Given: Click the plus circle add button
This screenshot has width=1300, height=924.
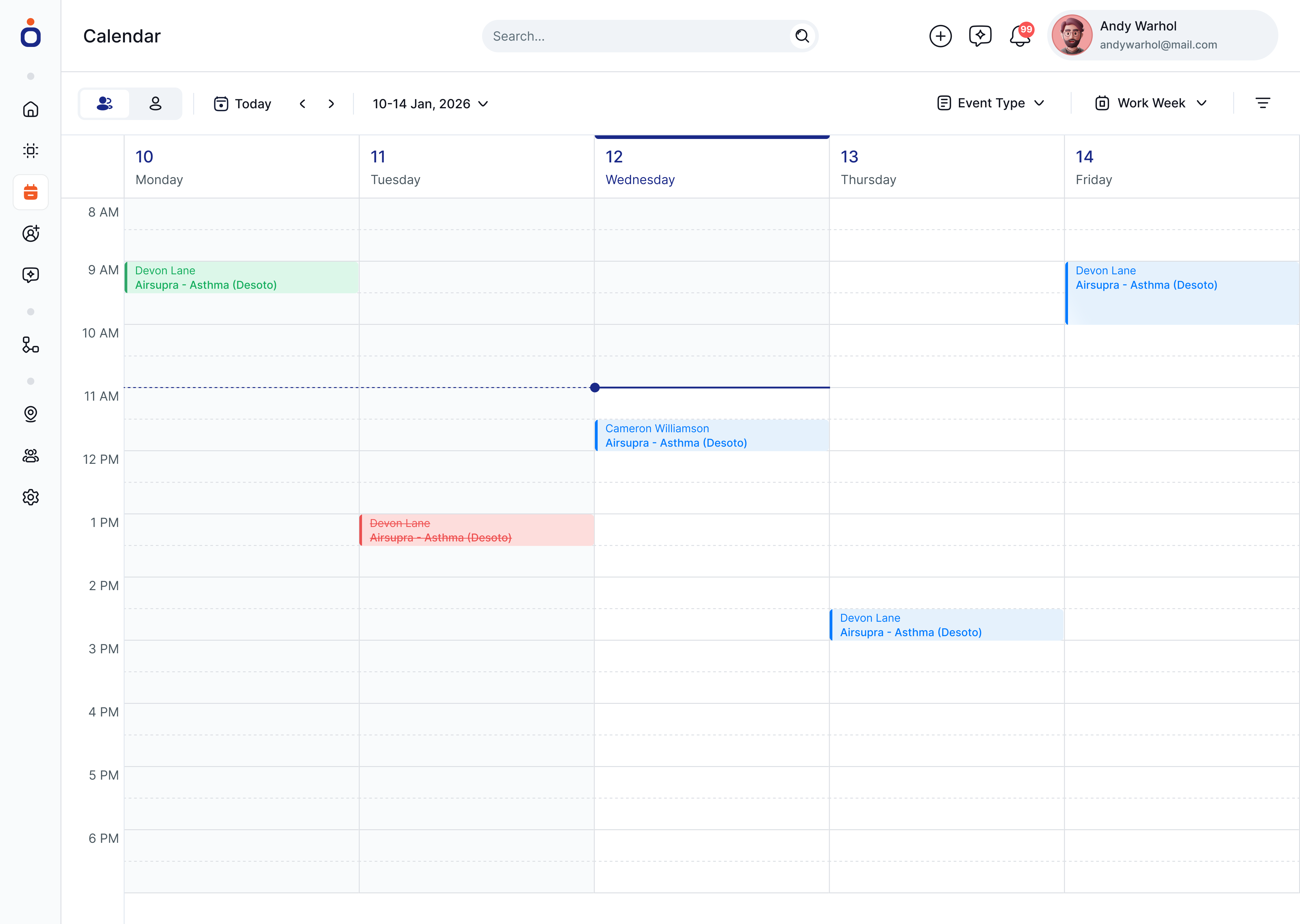Looking at the screenshot, I should [x=940, y=36].
